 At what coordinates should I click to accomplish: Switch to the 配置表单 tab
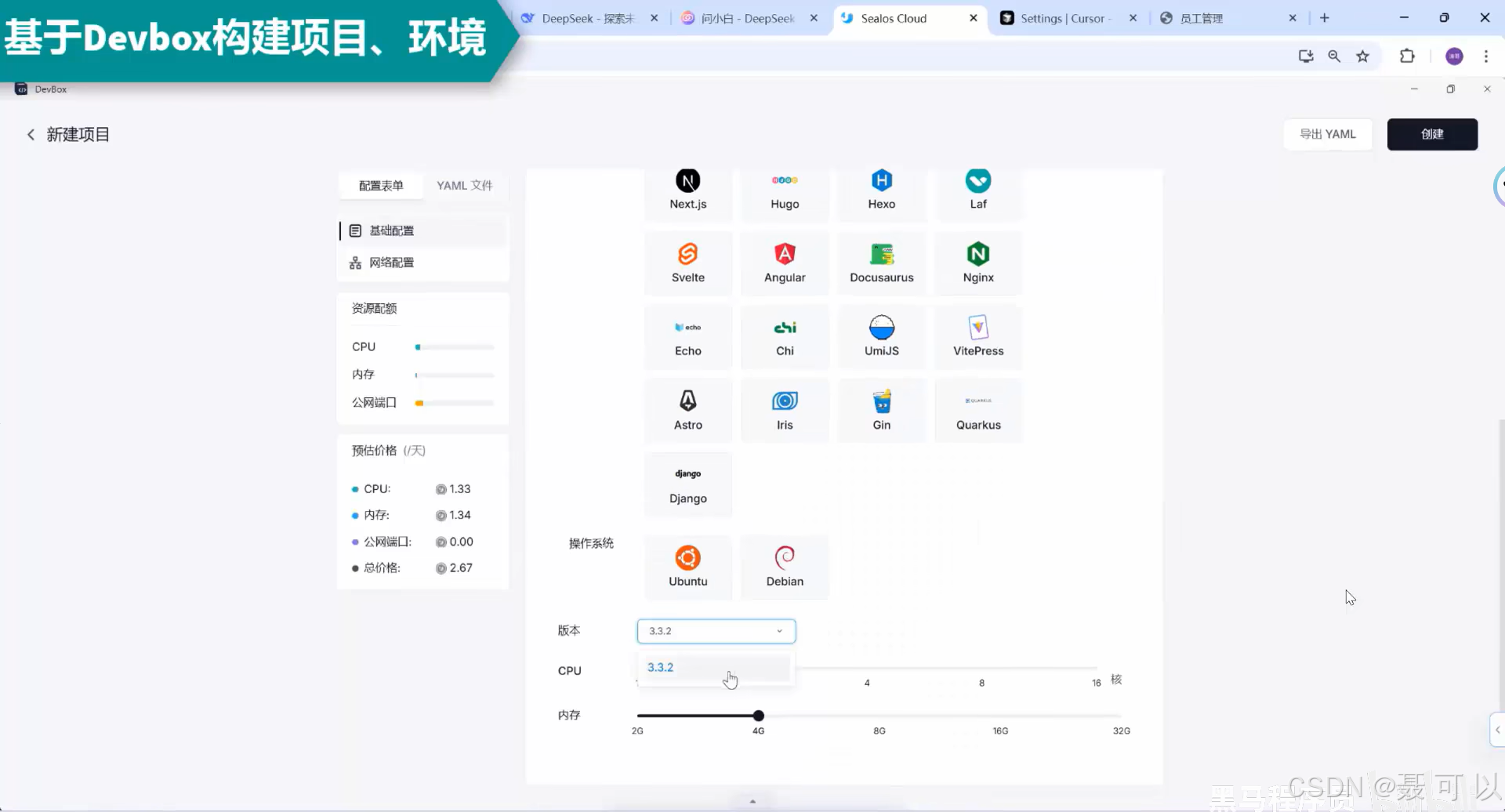(381, 186)
